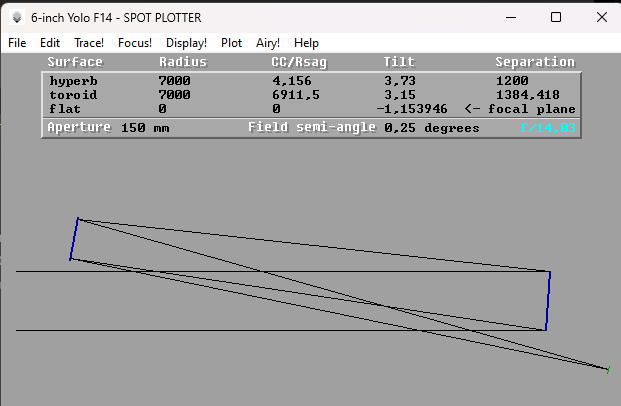Click the Tilt column header
This screenshot has height=406, width=621.
tap(399, 62)
